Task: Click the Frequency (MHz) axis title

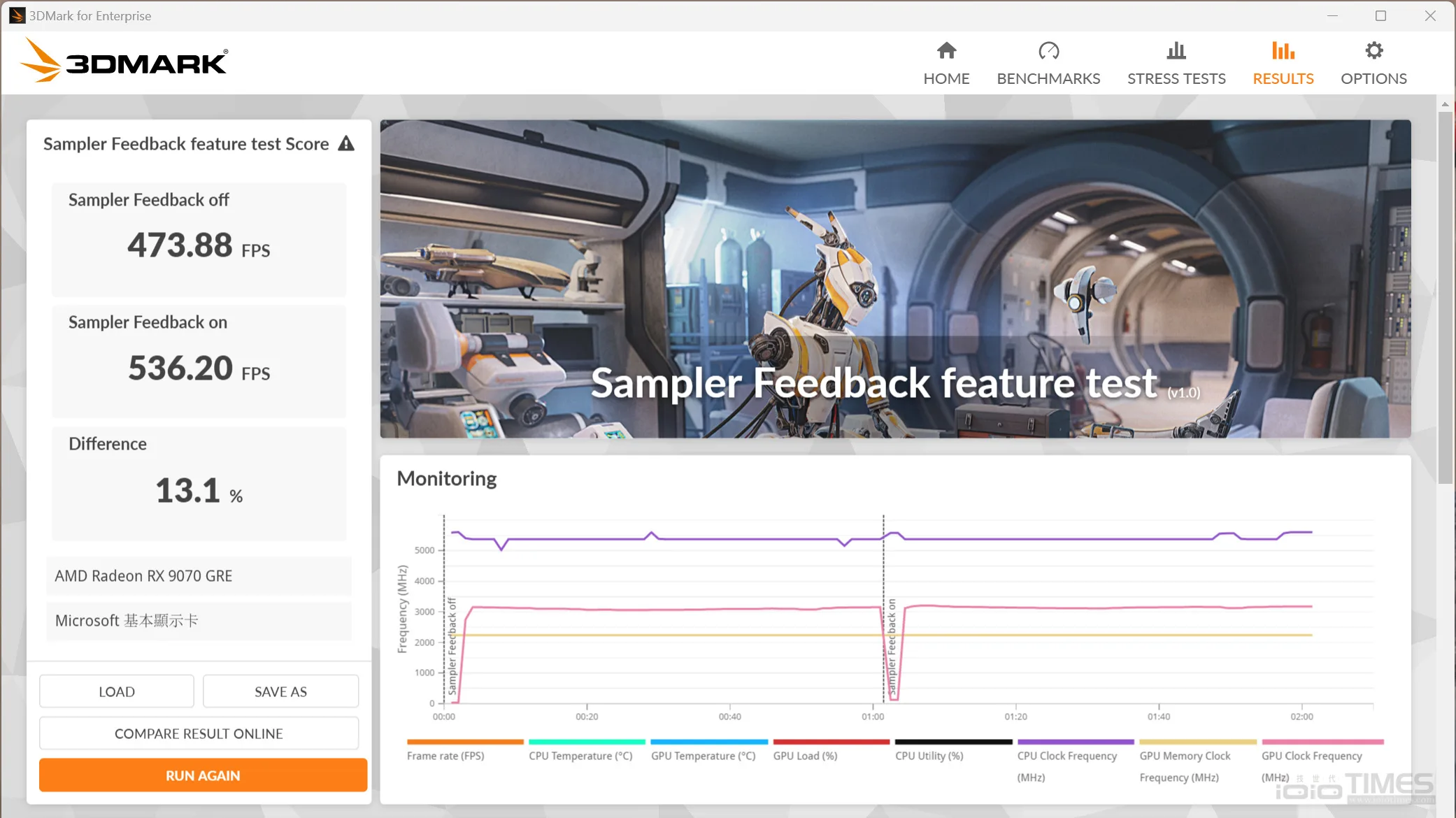Action: click(402, 609)
